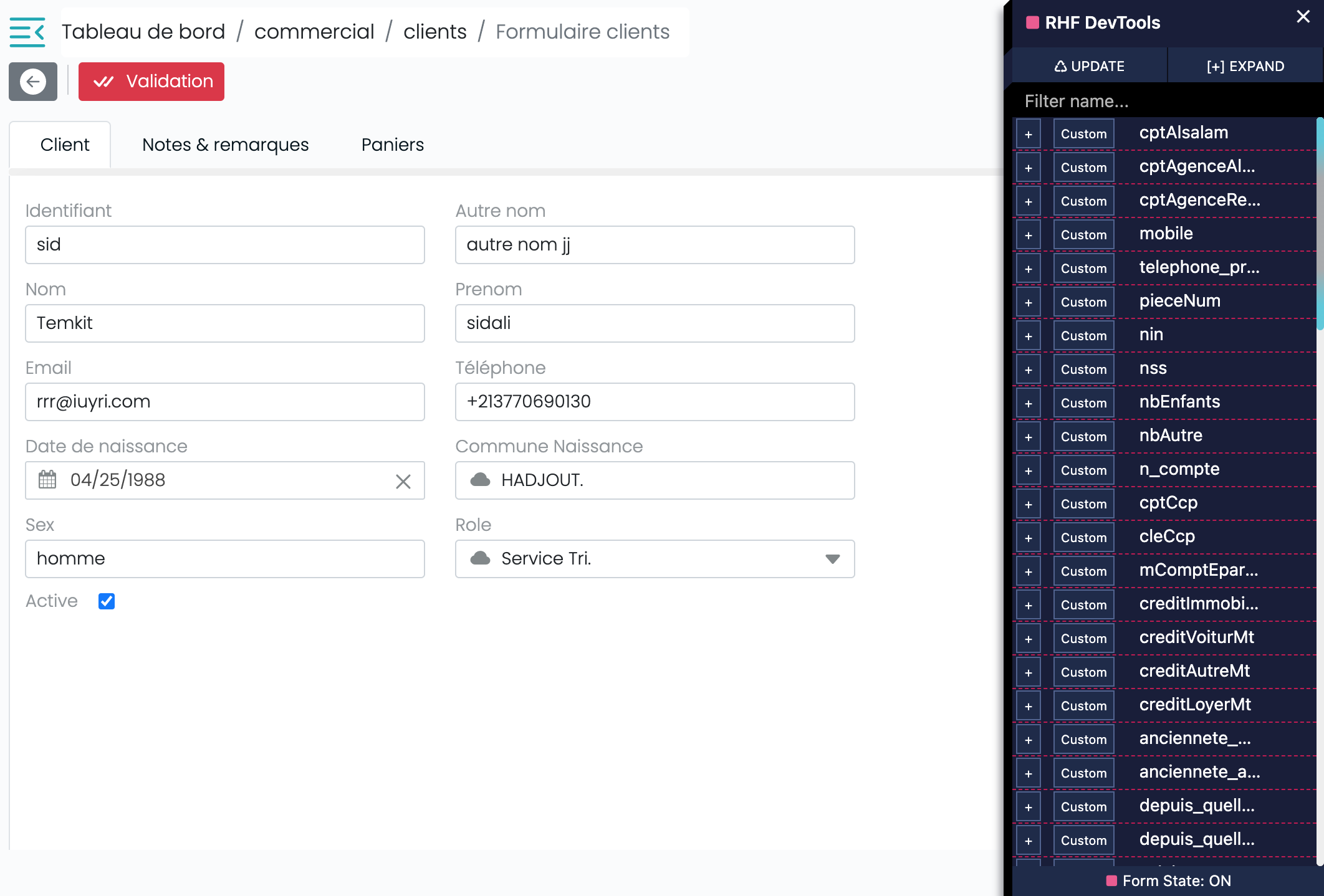Click the pink RHF DevTools logo square

click(x=1032, y=23)
